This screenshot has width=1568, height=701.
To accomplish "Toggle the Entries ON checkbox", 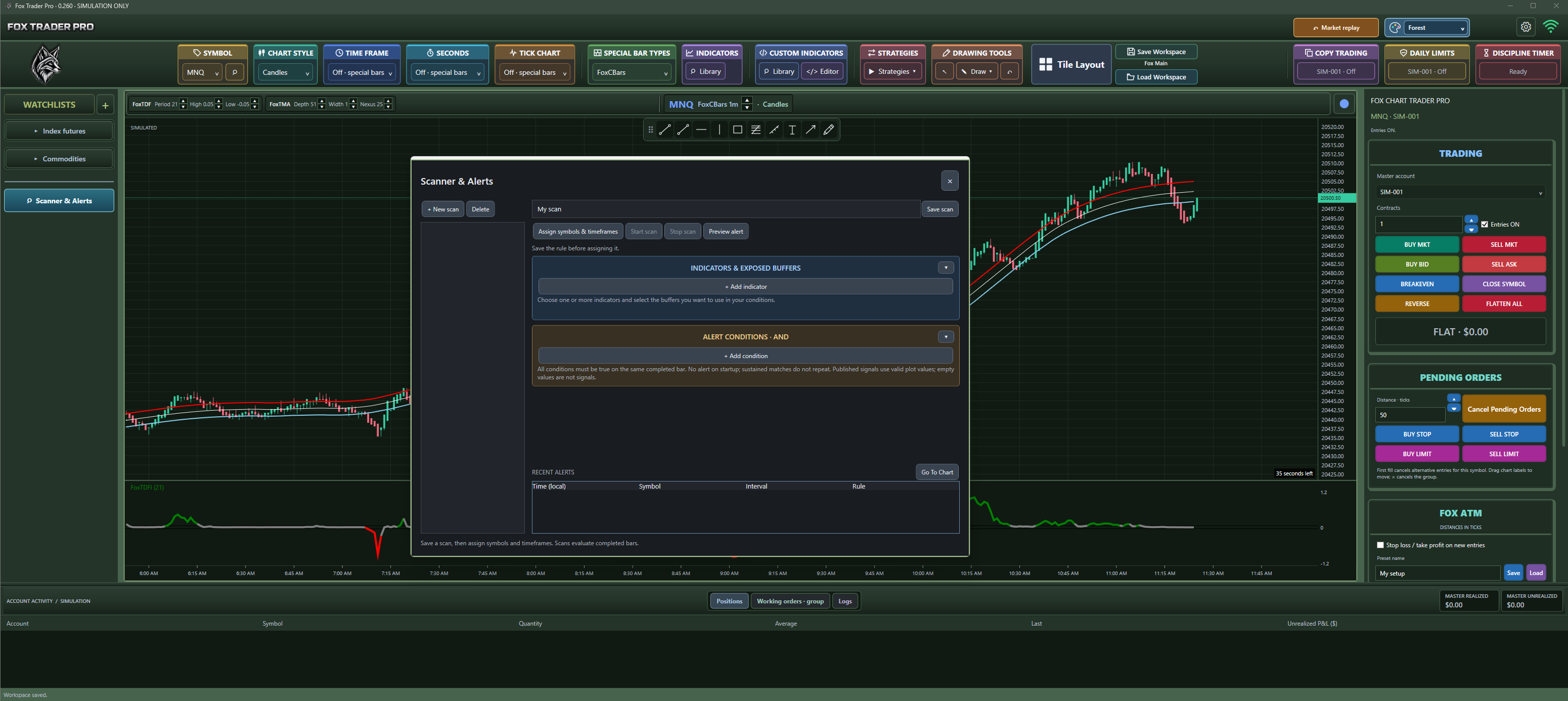I will pyautogui.click(x=1485, y=224).
